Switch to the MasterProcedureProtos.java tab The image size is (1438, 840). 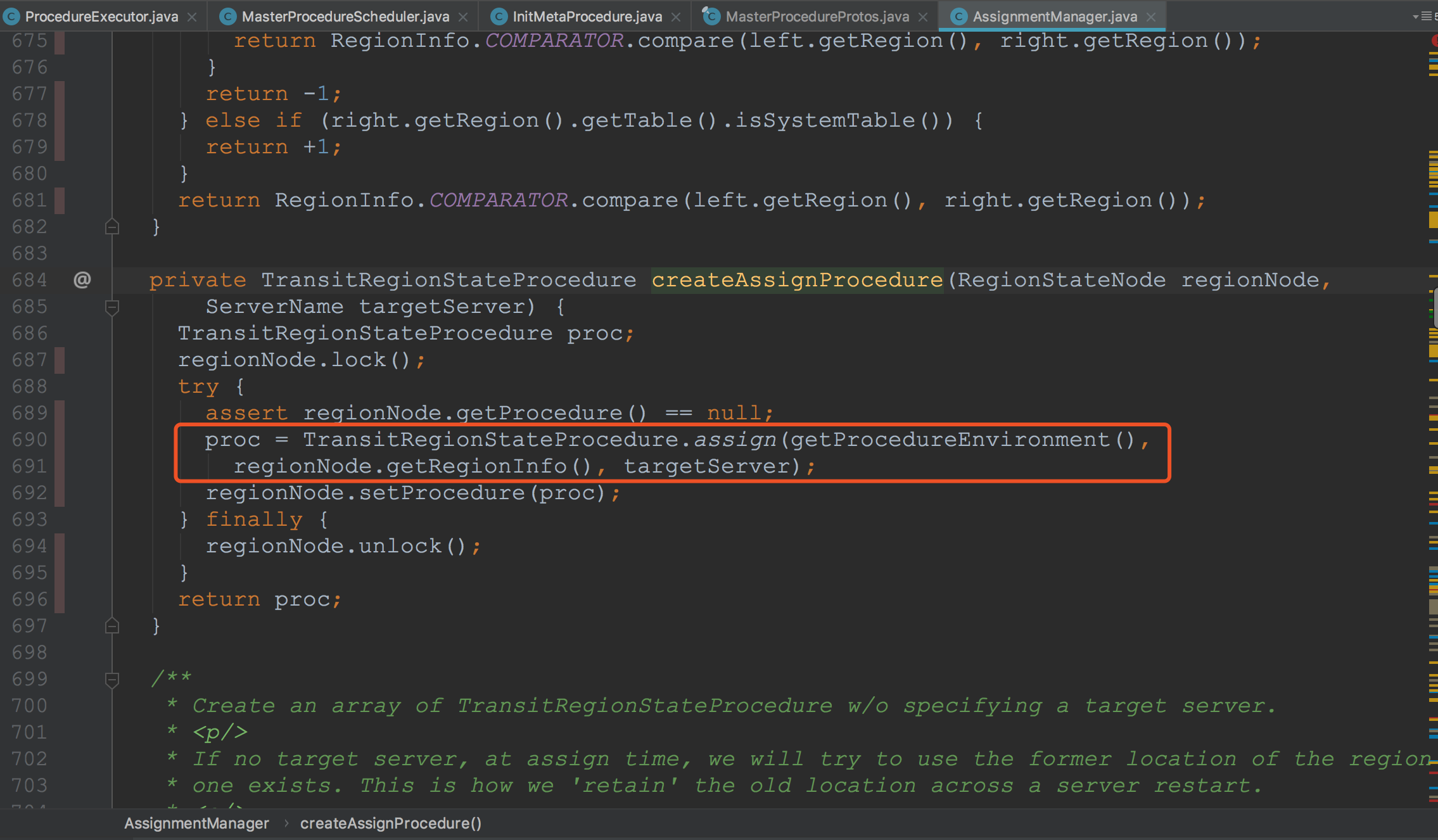click(x=817, y=16)
